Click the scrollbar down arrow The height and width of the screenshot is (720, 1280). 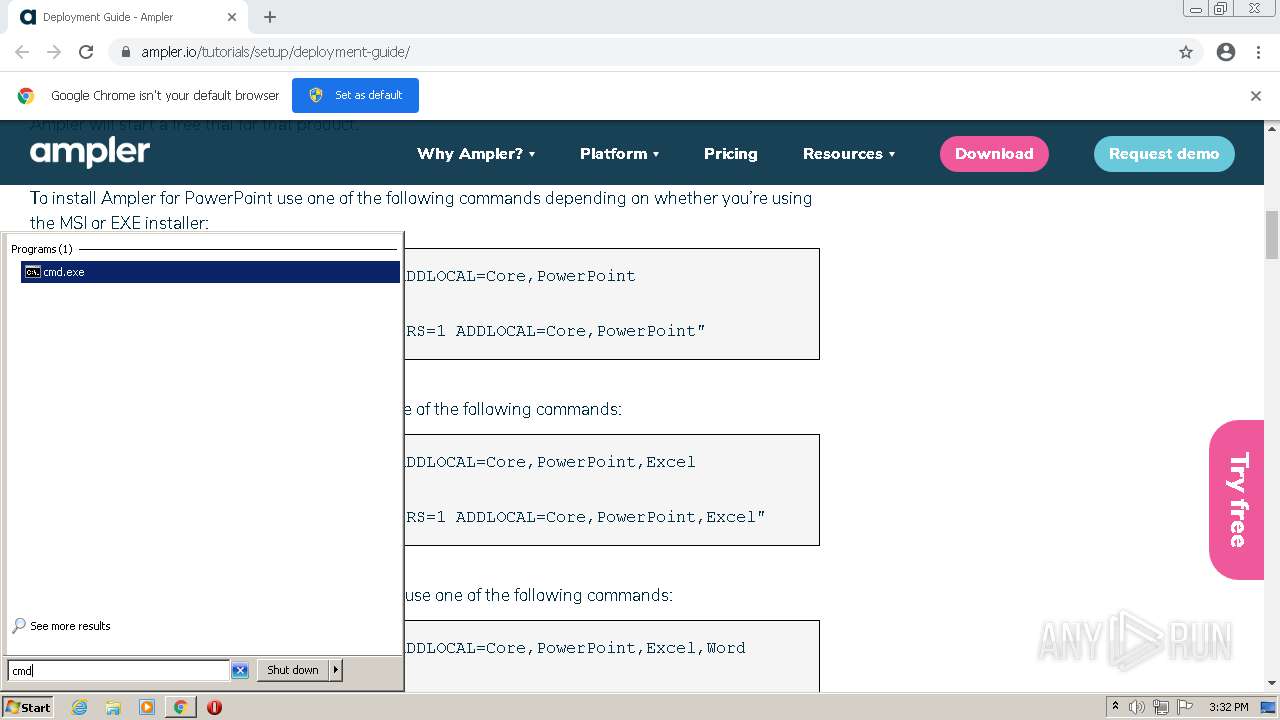[1272, 683]
